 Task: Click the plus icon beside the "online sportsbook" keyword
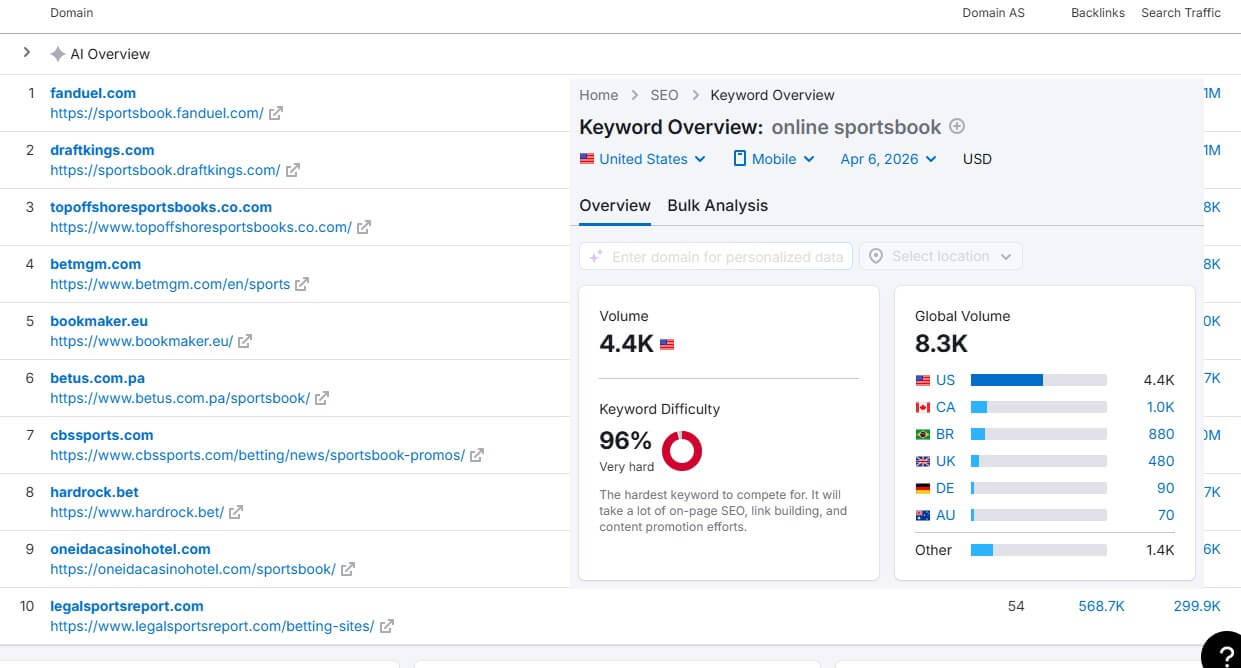(957, 127)
